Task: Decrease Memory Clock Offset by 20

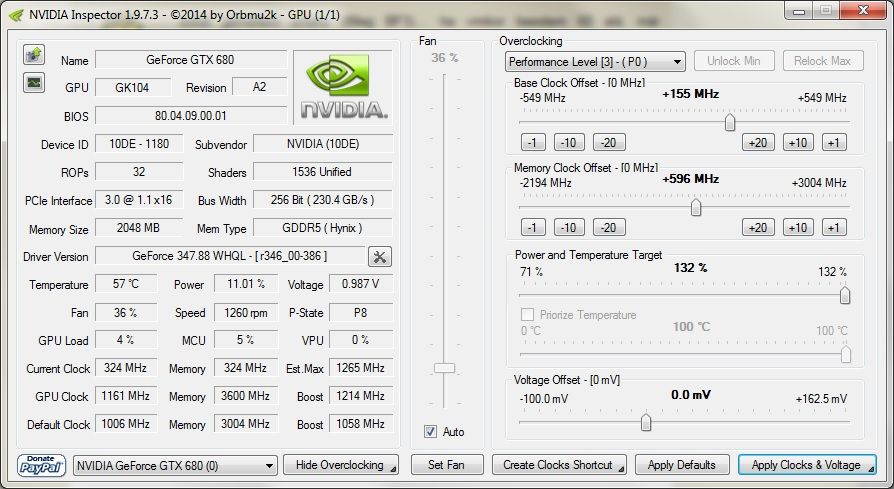Action: 609,227
